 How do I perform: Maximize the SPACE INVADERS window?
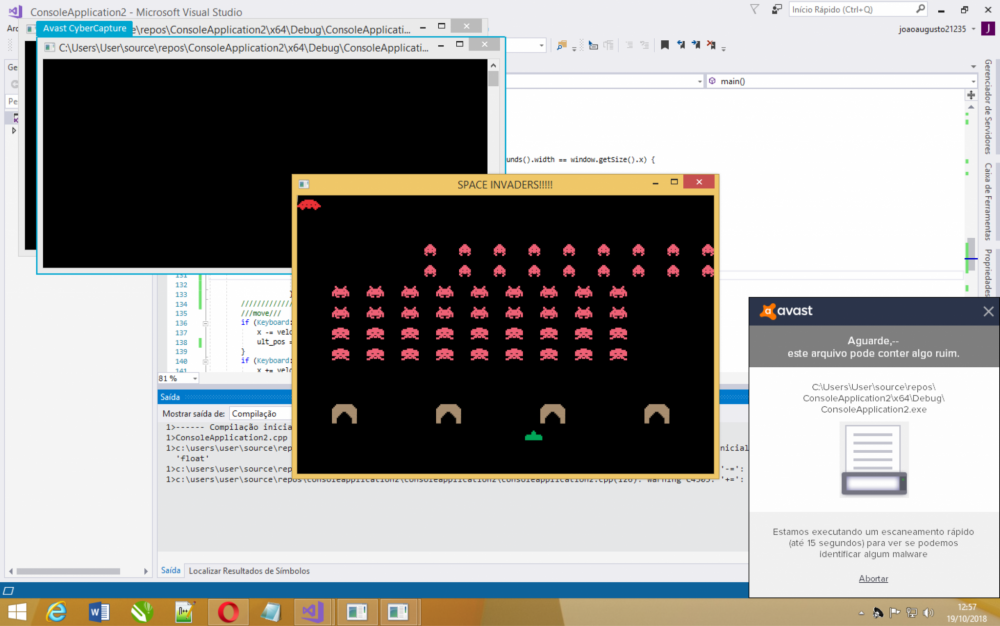point(674,182)
